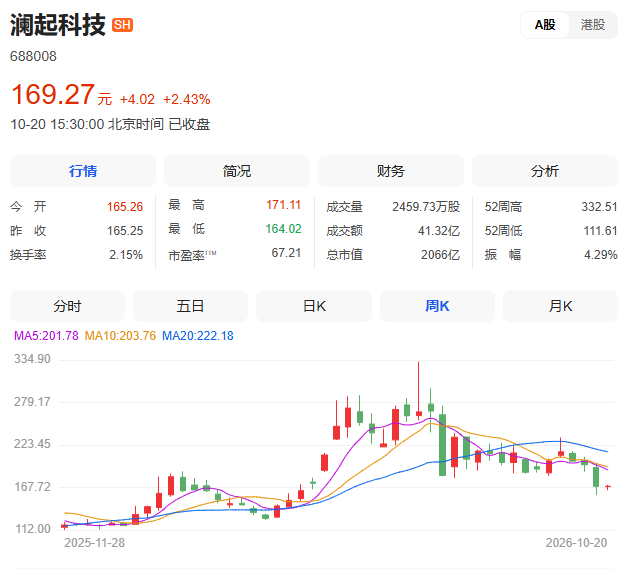Viewport: 621px width, 569px height.
Task: Click the chart end date 2026-10-20
Action: pos(576,542)
